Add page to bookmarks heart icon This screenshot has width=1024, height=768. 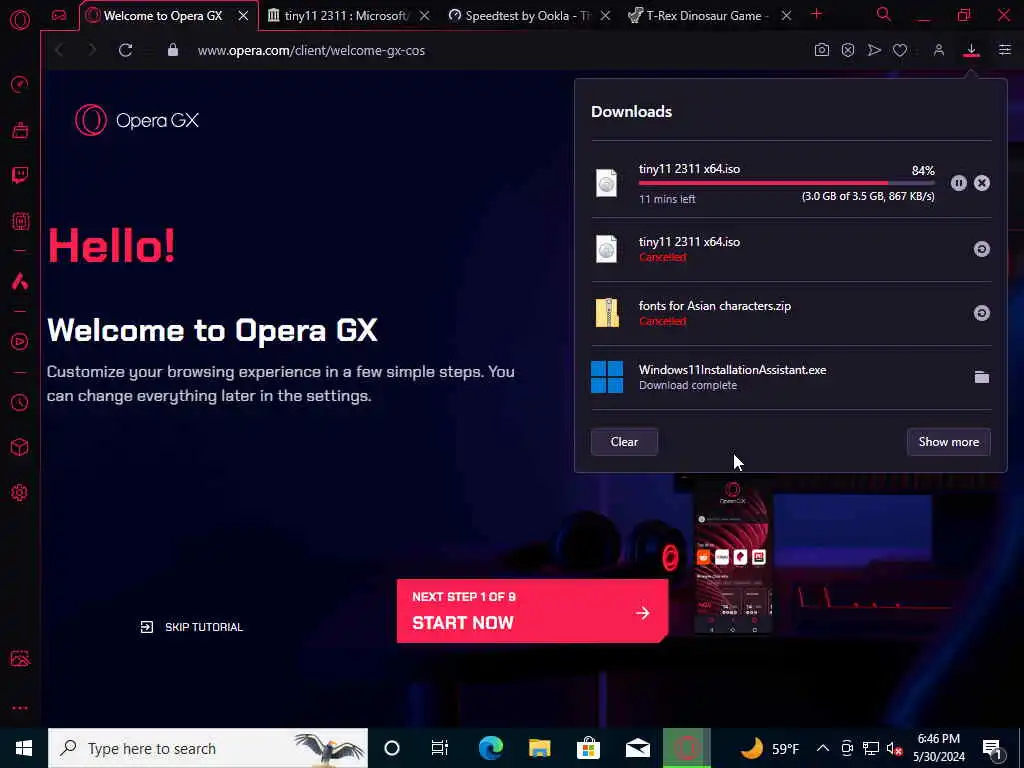tap(900, 50)
